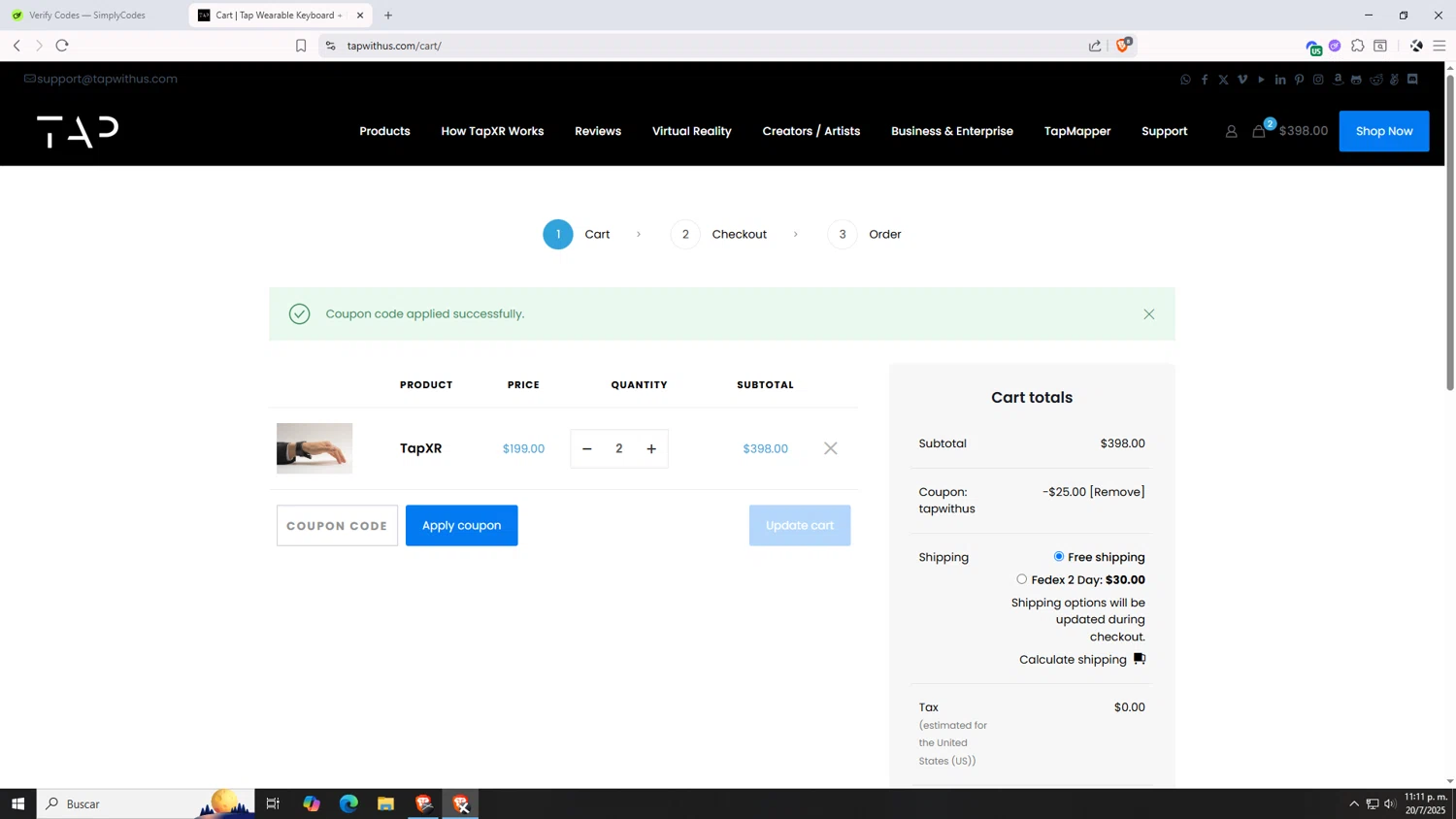Click the Shop Now button
This screenshot has width=1456, height=819.
coord(1384,131)
